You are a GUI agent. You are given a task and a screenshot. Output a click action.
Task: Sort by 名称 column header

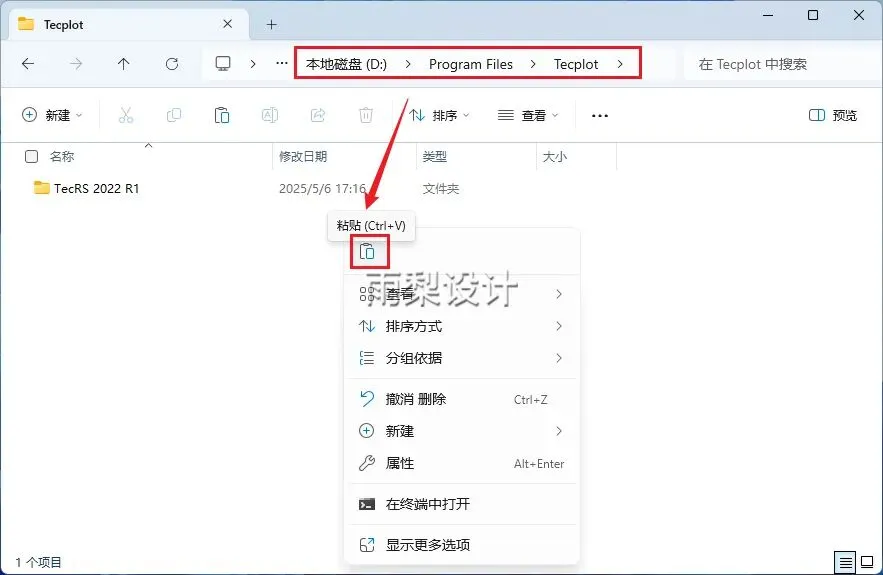coord(62,157)
